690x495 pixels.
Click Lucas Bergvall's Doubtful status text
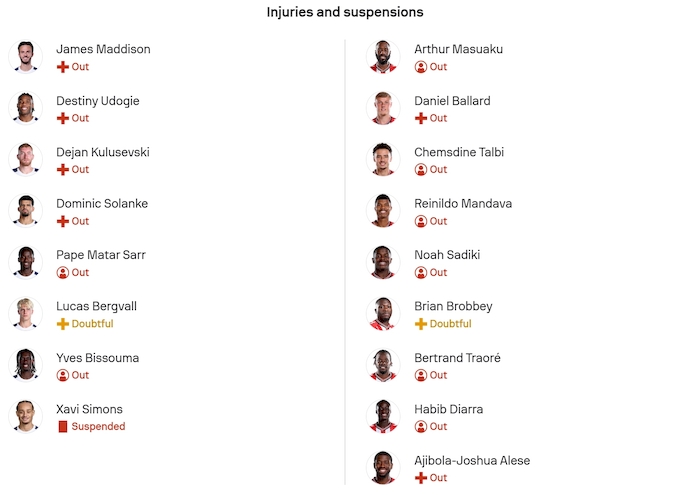pos(92,324)
